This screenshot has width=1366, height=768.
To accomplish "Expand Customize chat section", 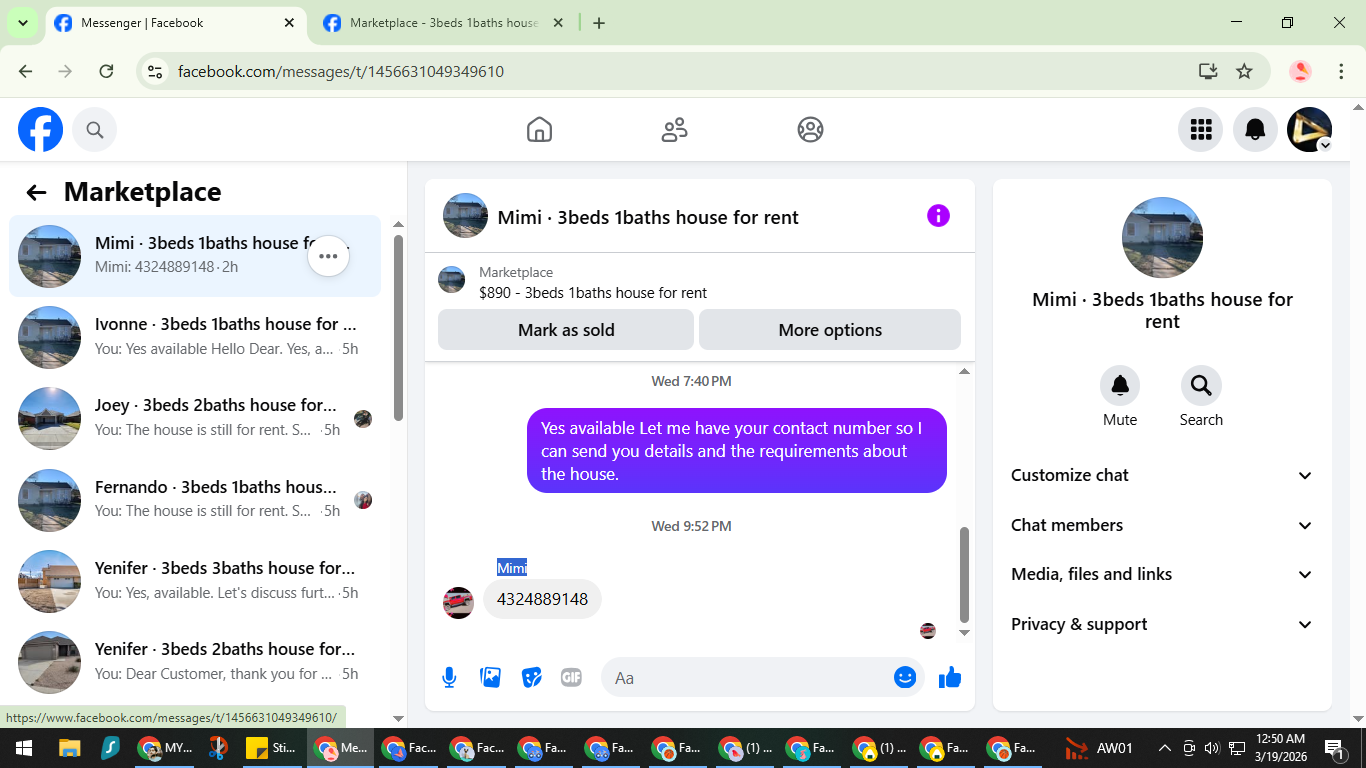I will click(x=1162, y=476).
